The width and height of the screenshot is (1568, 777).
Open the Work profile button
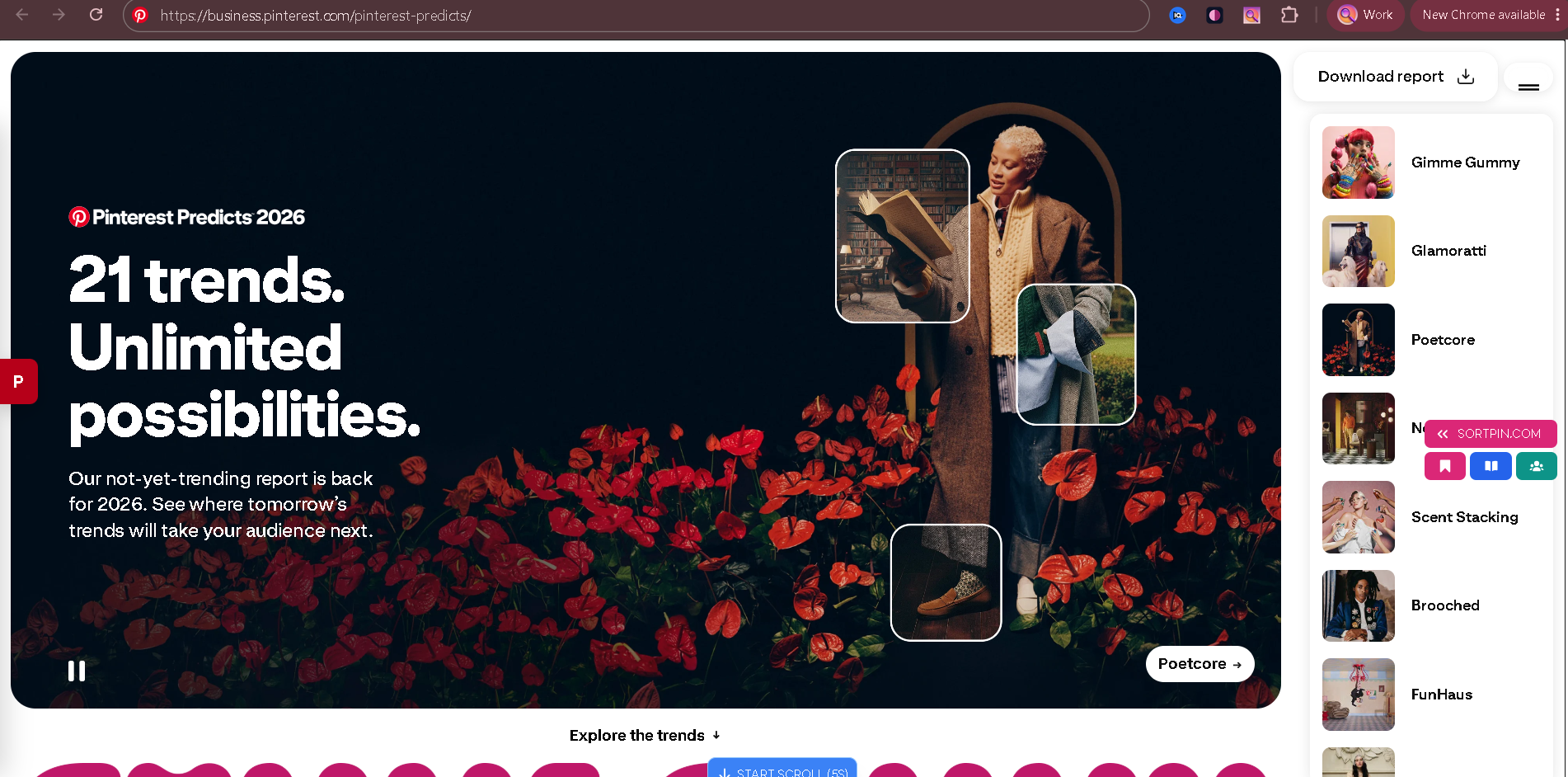[1365, 15]
